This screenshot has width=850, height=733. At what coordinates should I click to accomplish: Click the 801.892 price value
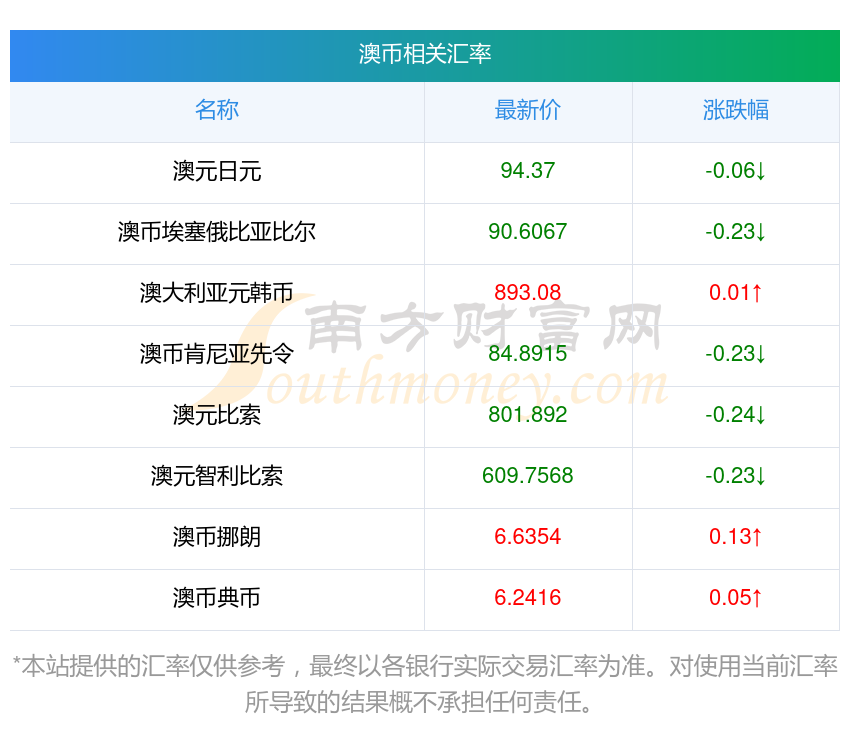(527, 415)
